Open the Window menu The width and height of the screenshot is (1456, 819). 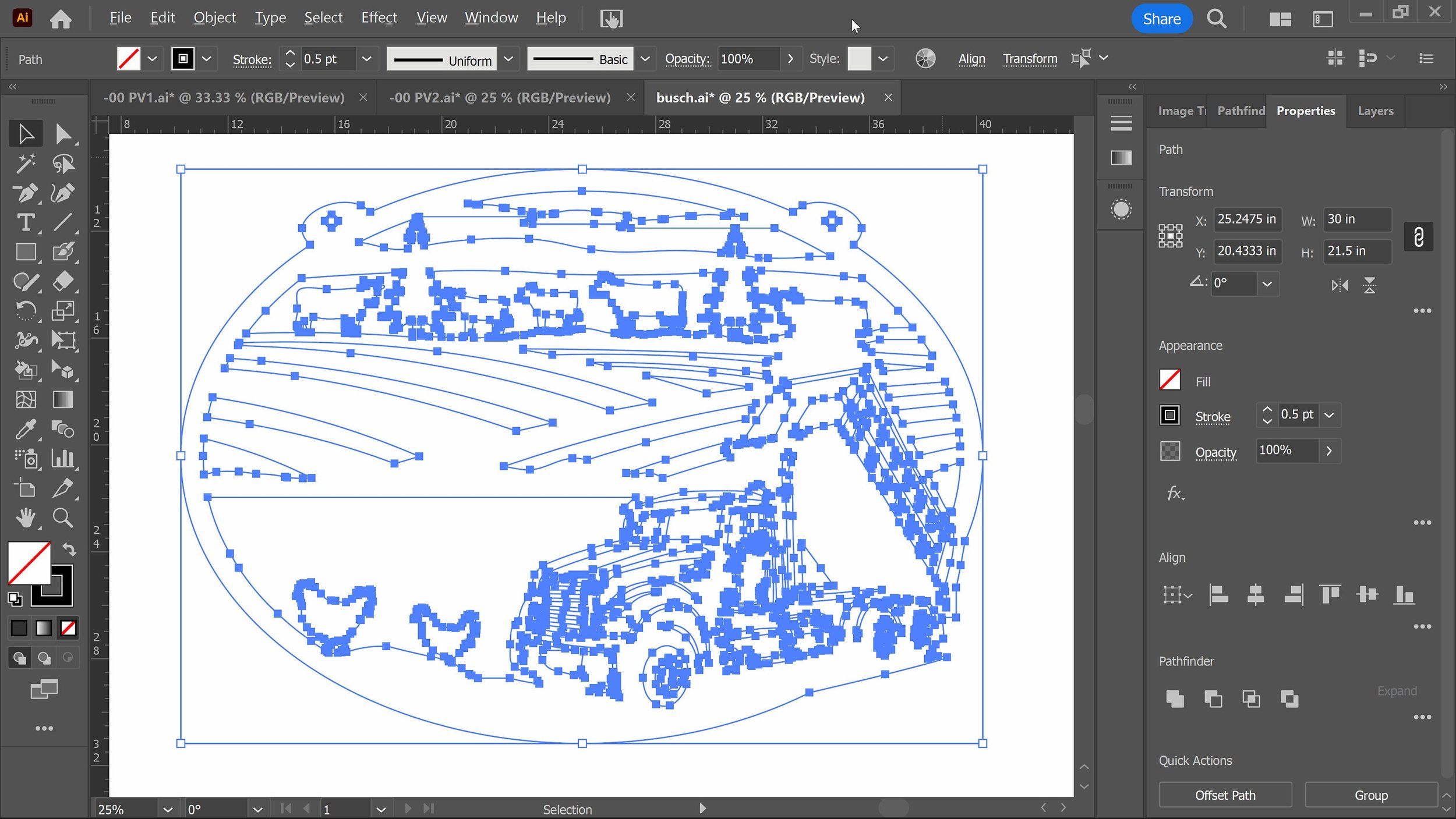(491, 18)
